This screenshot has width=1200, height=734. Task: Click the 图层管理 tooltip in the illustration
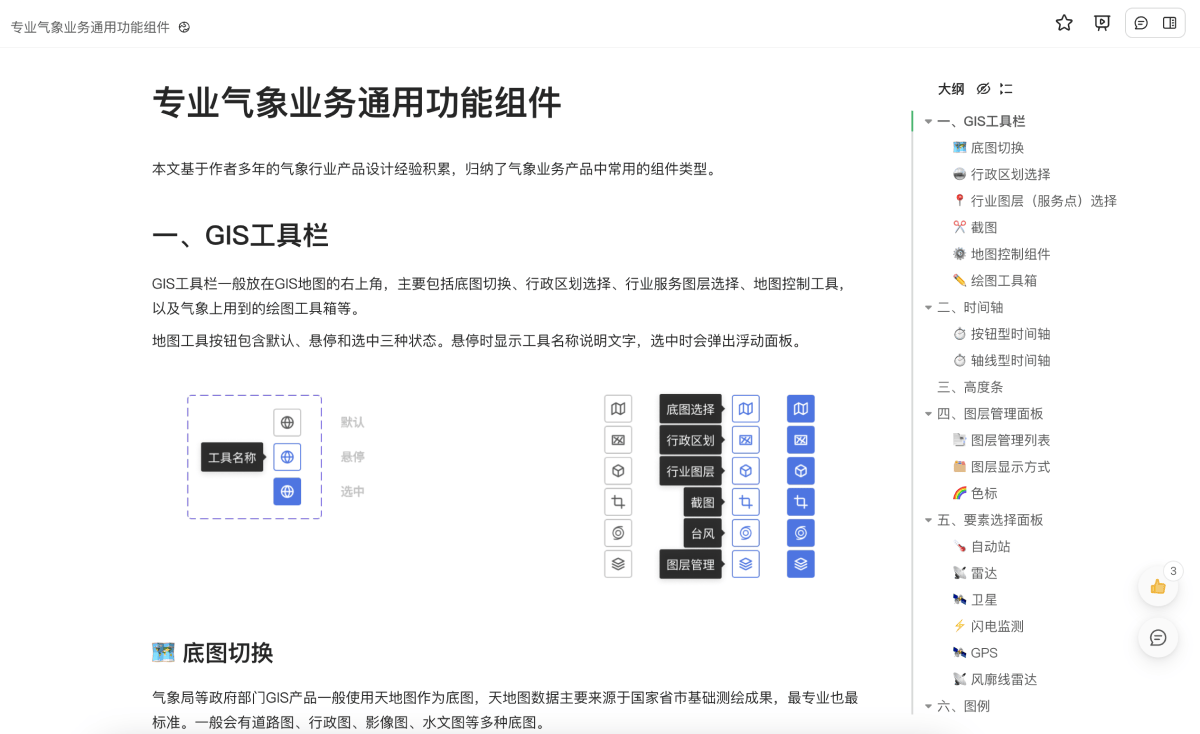tap(691, 564)
